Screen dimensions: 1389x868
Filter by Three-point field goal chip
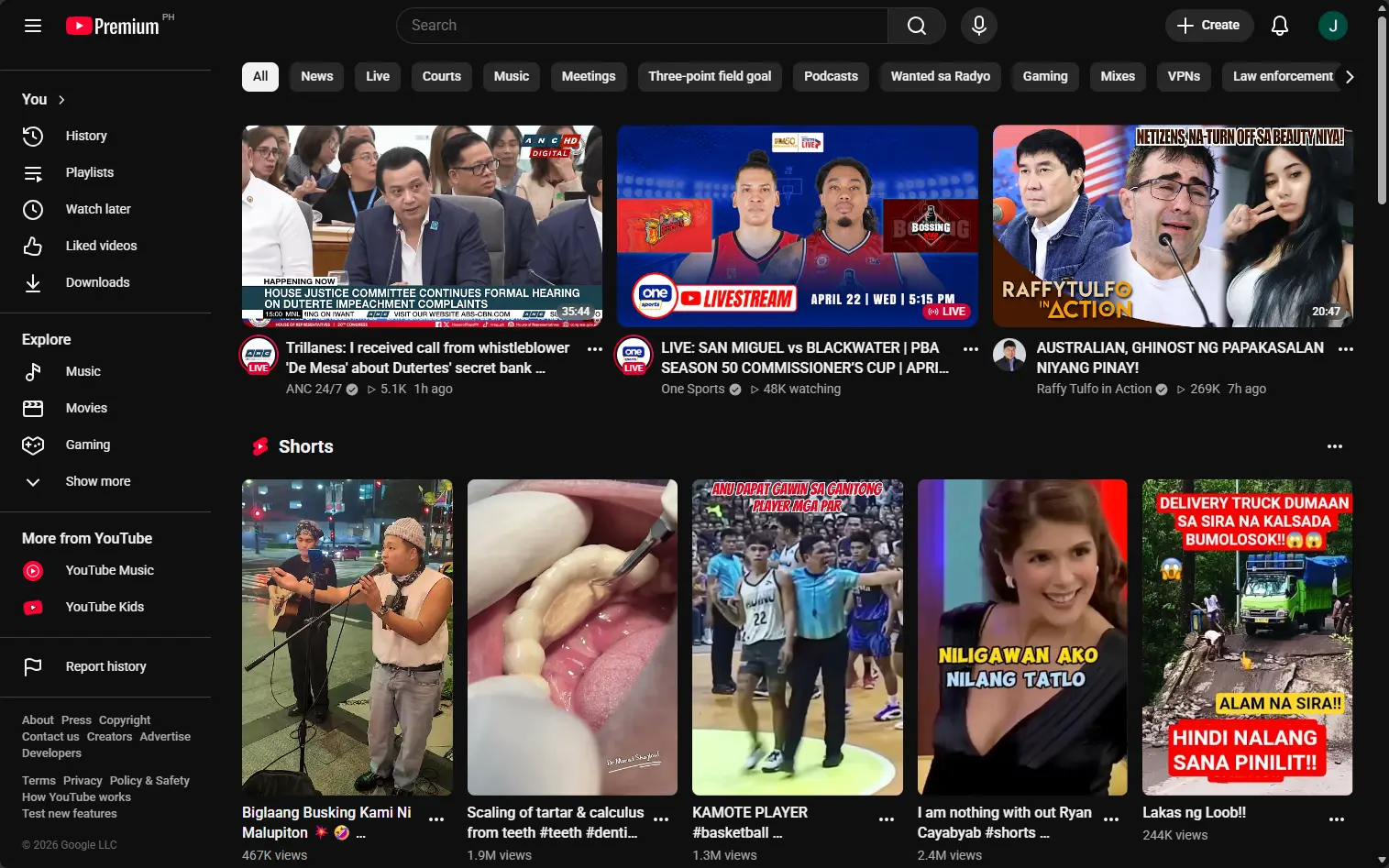click(x=710, y=77)
